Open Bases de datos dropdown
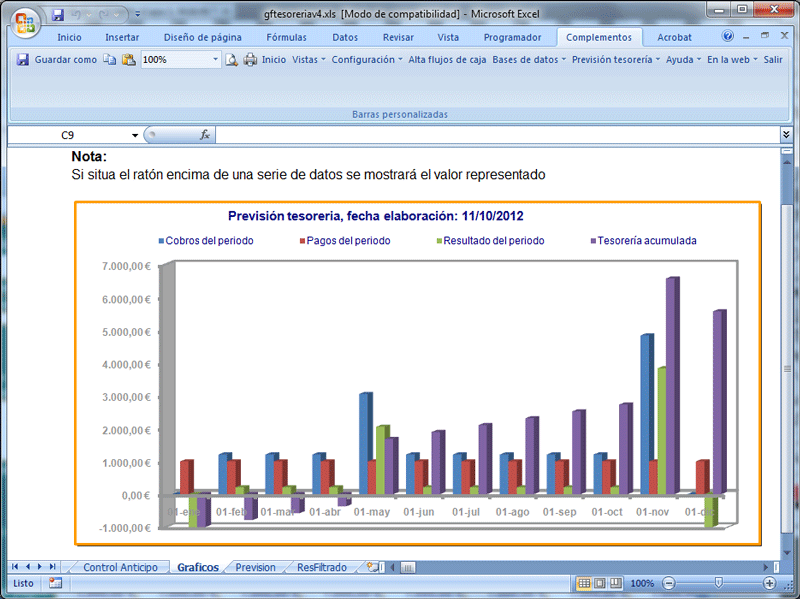Screen dimensions: 800x599 point(529,60)
